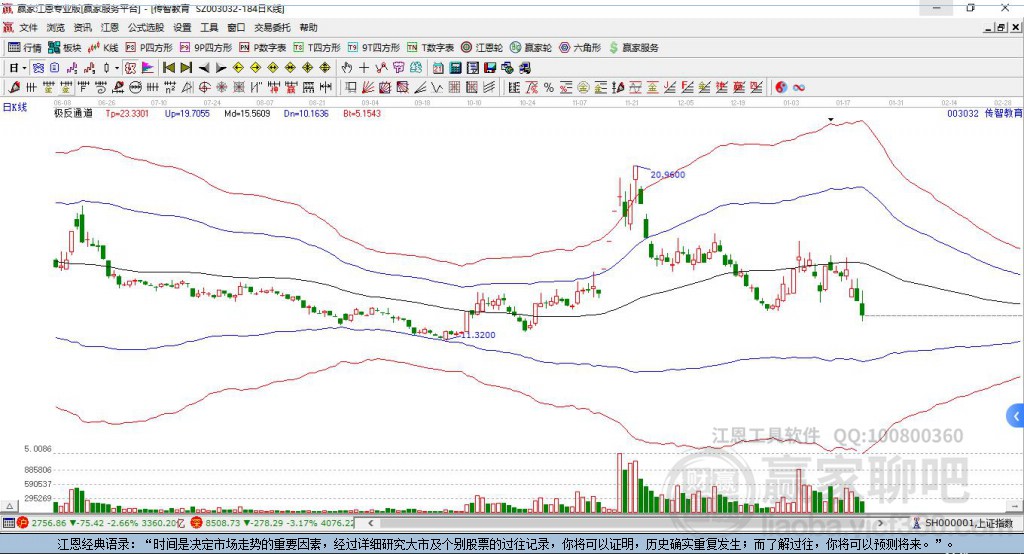
Task: Open the 江恩 menu
Action: (x=110, y=27)
